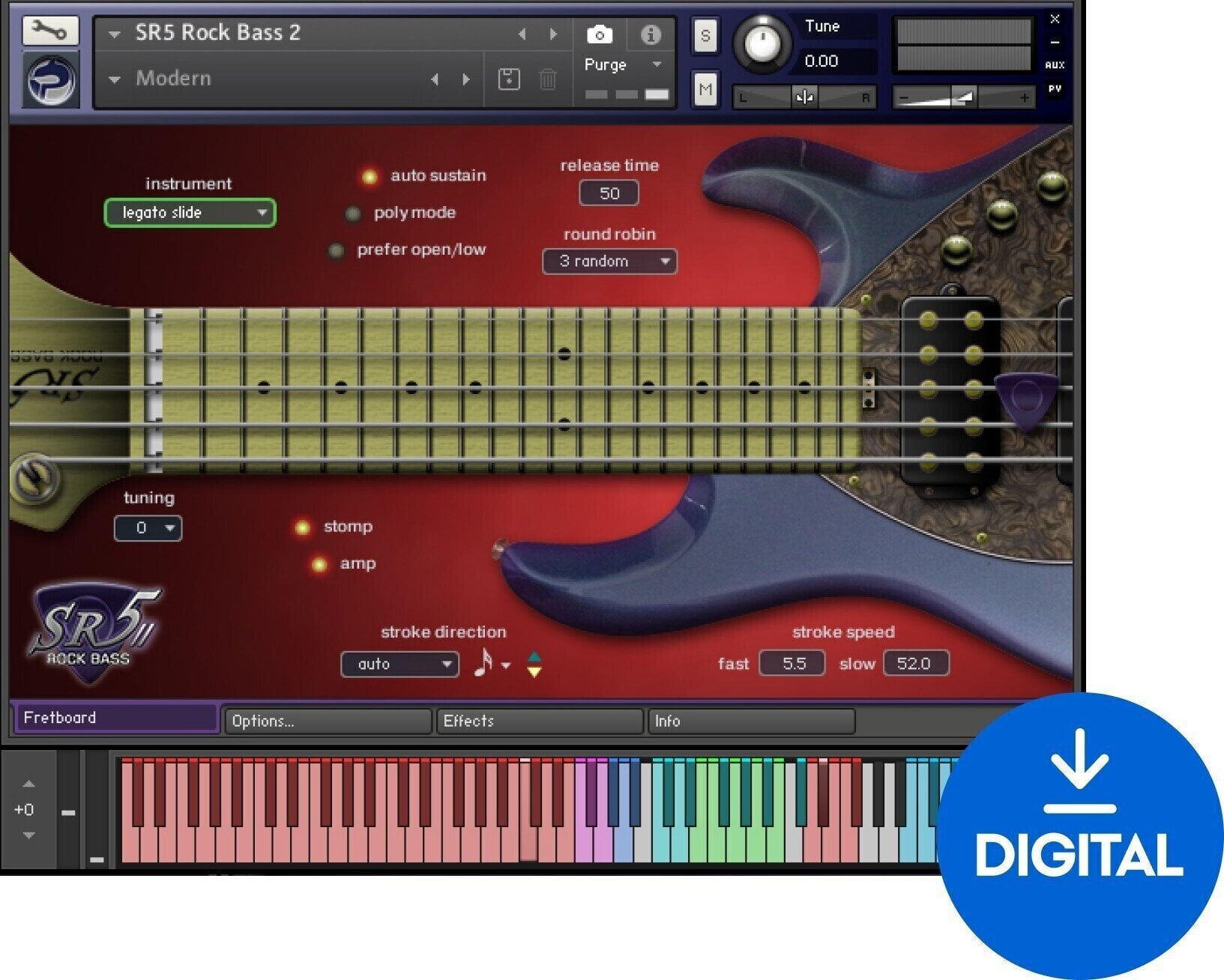
Task: Switch to the Effects tab
Action: click(x=539, y=721)
